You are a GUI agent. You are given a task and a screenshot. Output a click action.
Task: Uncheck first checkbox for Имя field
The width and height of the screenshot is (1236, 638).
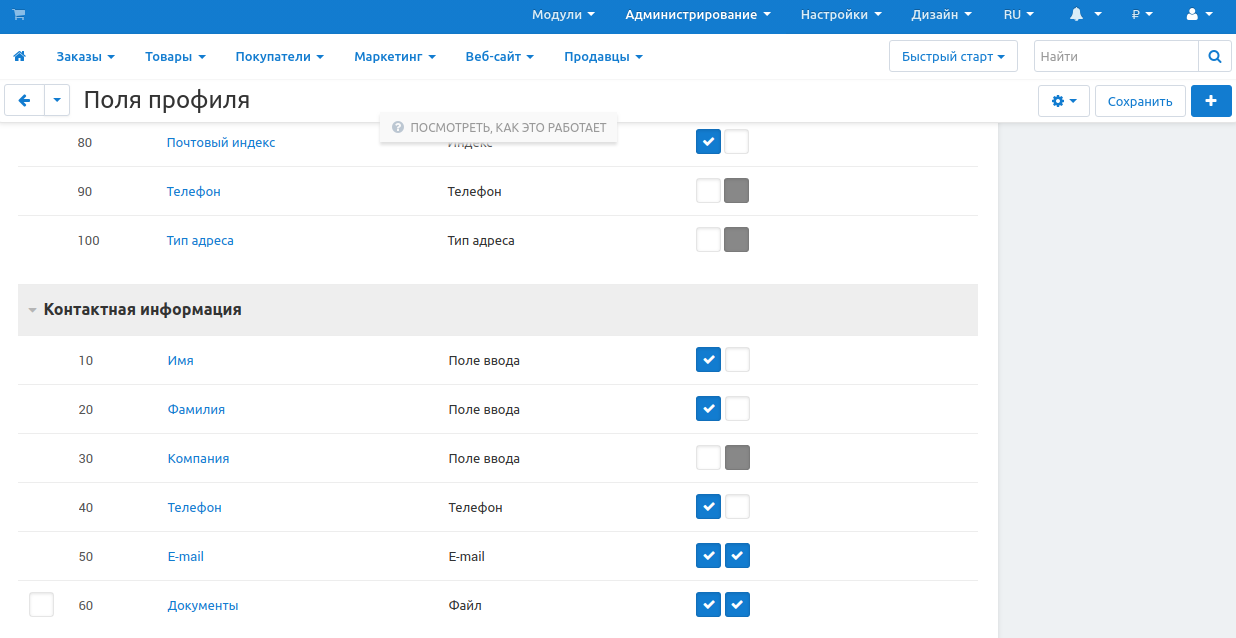708,360
